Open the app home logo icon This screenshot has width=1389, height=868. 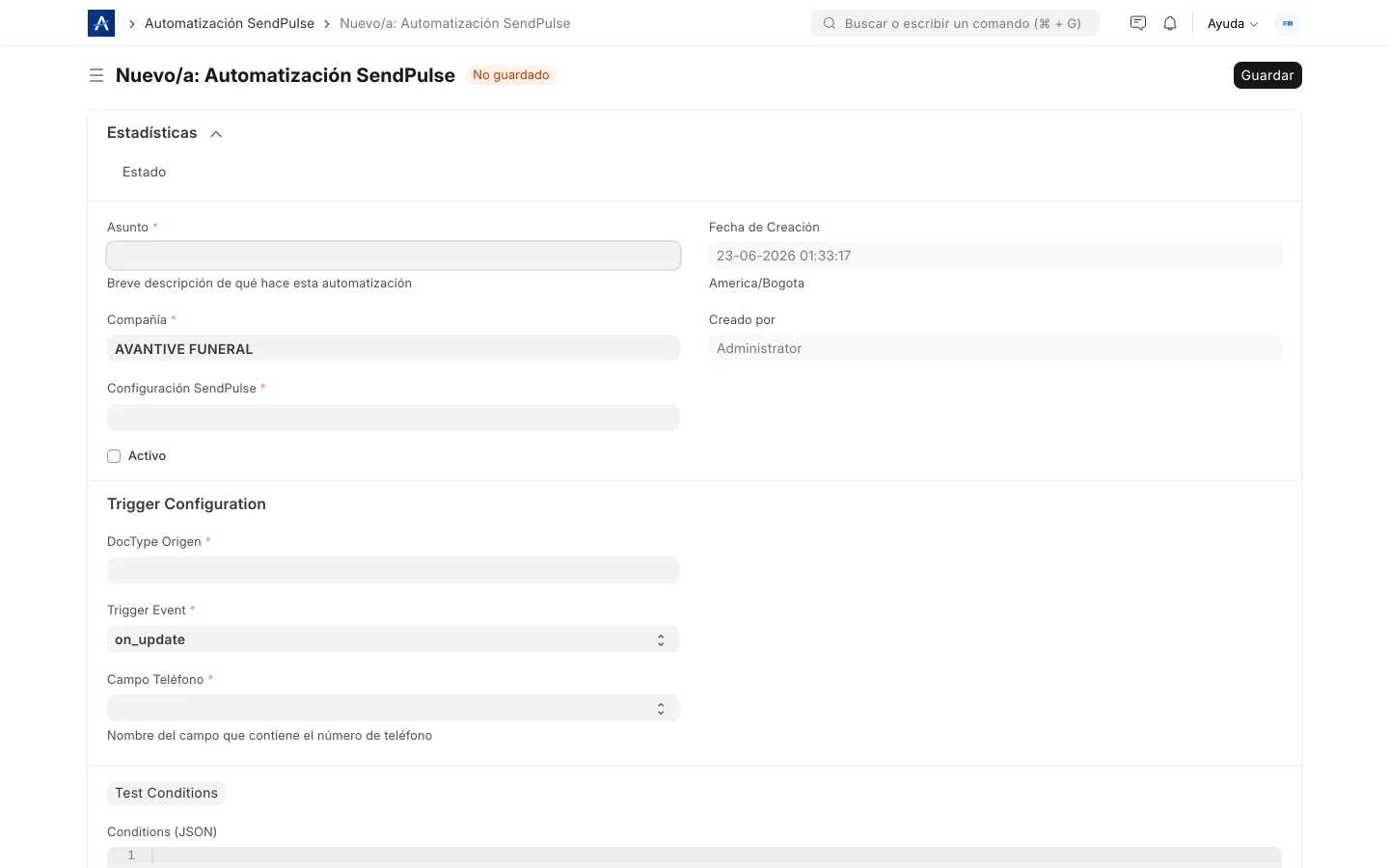(101, 23)
